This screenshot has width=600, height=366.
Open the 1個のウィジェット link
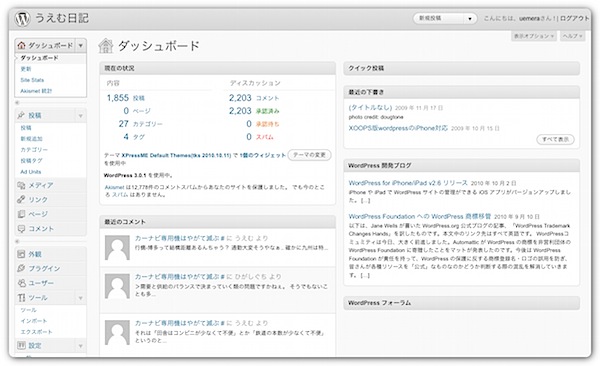pyautogui.click(x=262, y=155)
